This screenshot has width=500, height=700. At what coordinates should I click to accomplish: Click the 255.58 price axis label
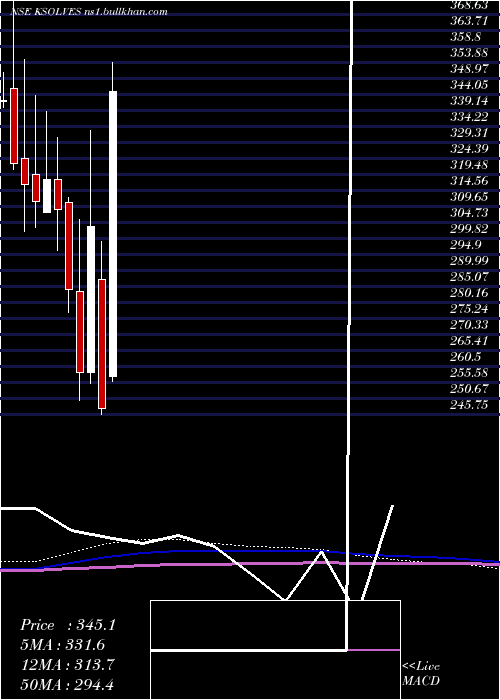[469, 373]
